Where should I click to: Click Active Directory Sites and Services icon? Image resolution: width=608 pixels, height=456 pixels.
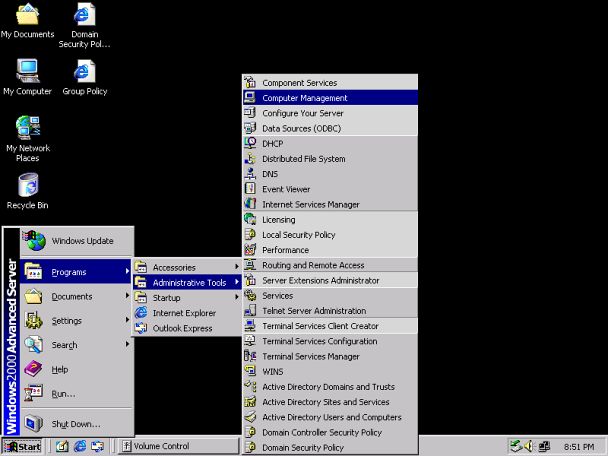(x=250, y=402)
